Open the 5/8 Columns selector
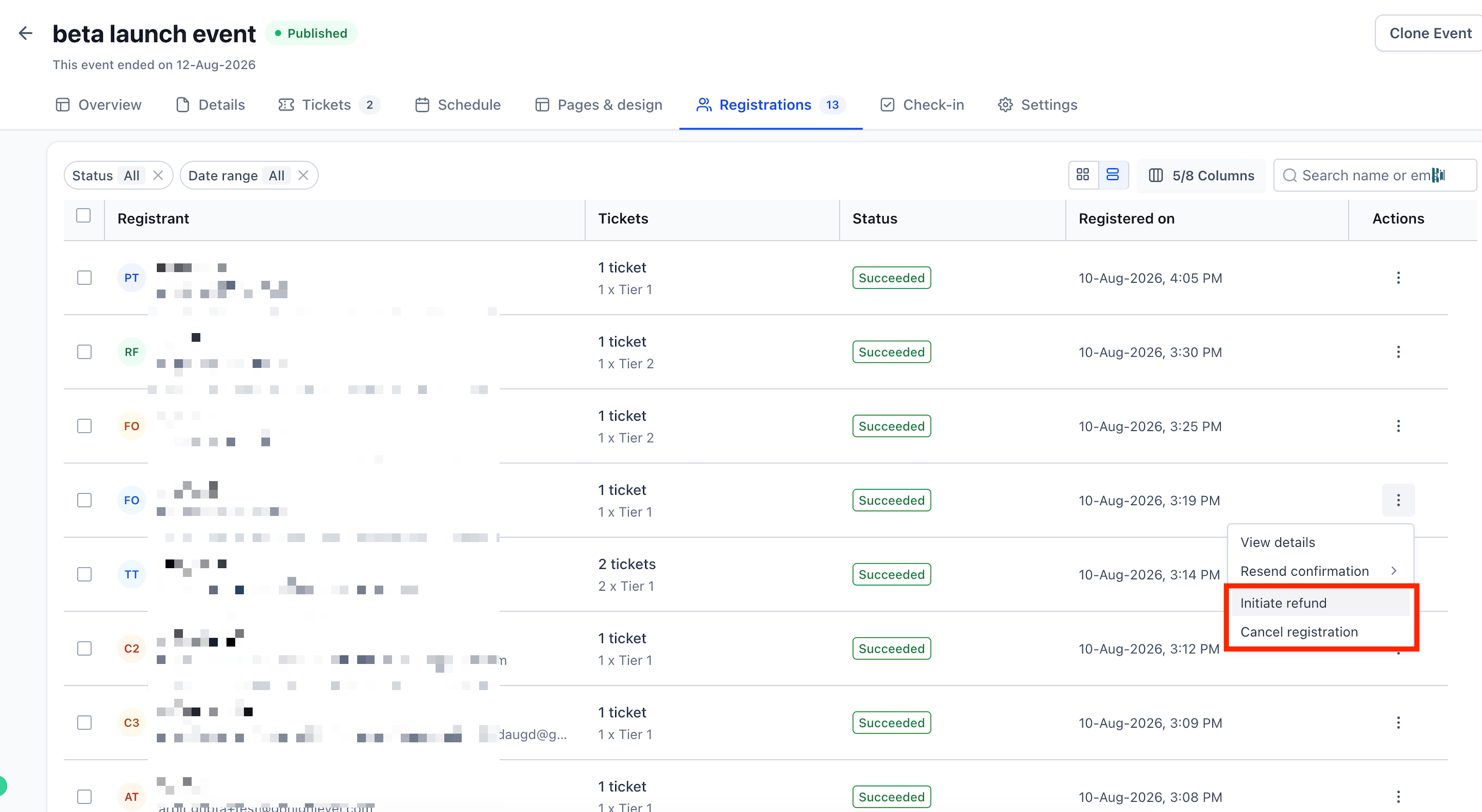Image resolution: width=1482 pixels, height=812 pixels. [x=1201, y=175]
